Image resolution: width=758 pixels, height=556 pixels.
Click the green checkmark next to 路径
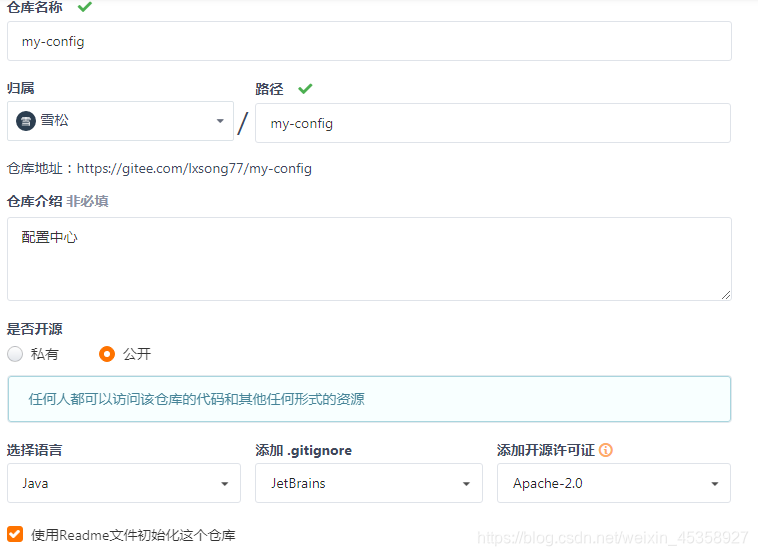coord(305,88)
